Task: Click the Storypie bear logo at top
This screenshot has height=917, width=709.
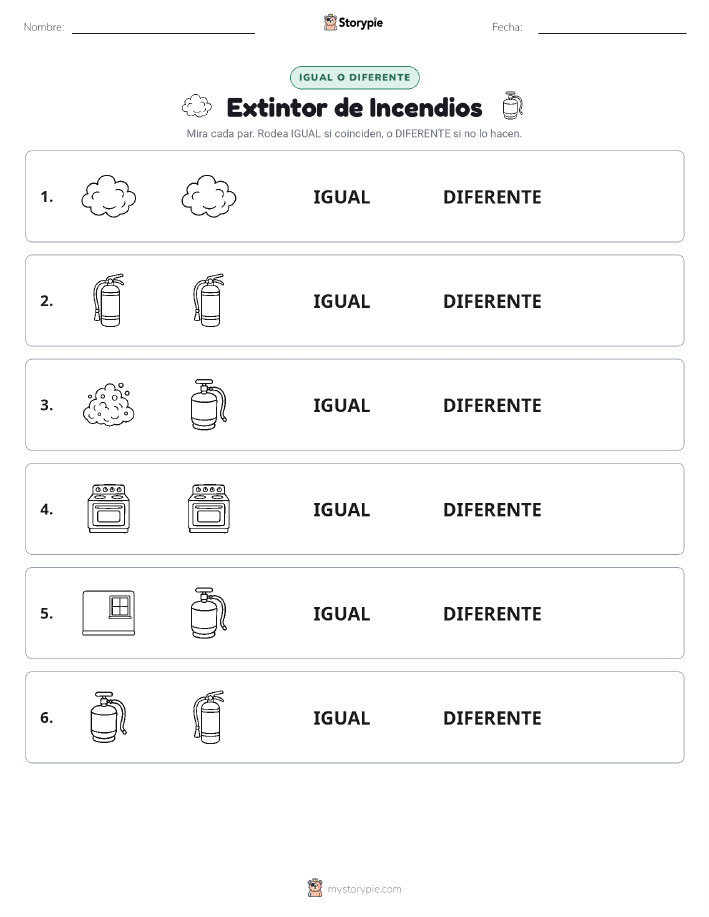Action: pyautogui.click(x=331, y=23)
